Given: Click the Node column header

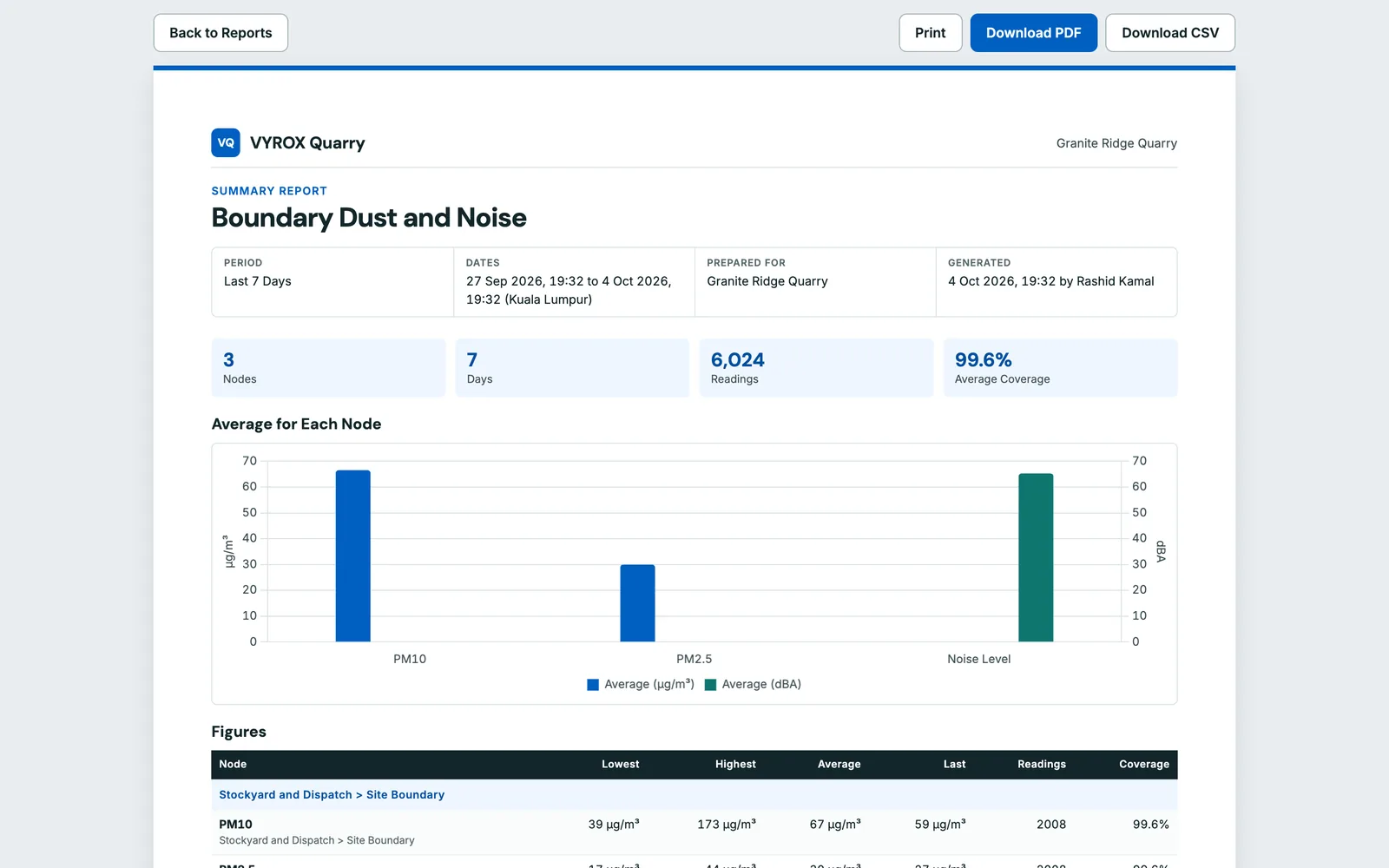Looking at the screenshot, I should point(233,764).
